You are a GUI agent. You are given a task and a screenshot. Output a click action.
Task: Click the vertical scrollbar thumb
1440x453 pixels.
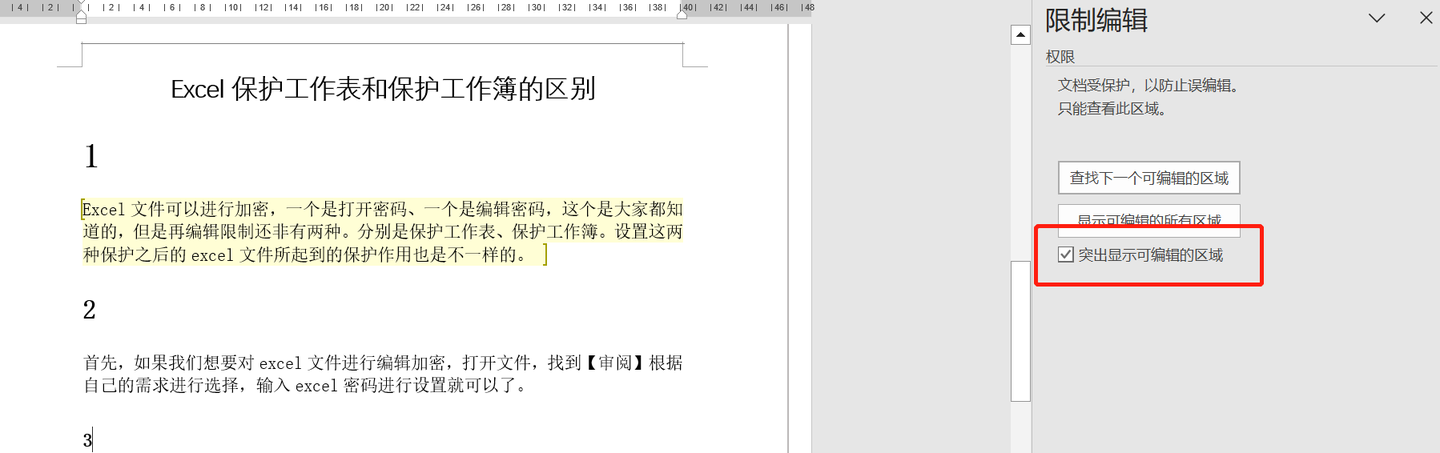click(x=1020, y=331)
